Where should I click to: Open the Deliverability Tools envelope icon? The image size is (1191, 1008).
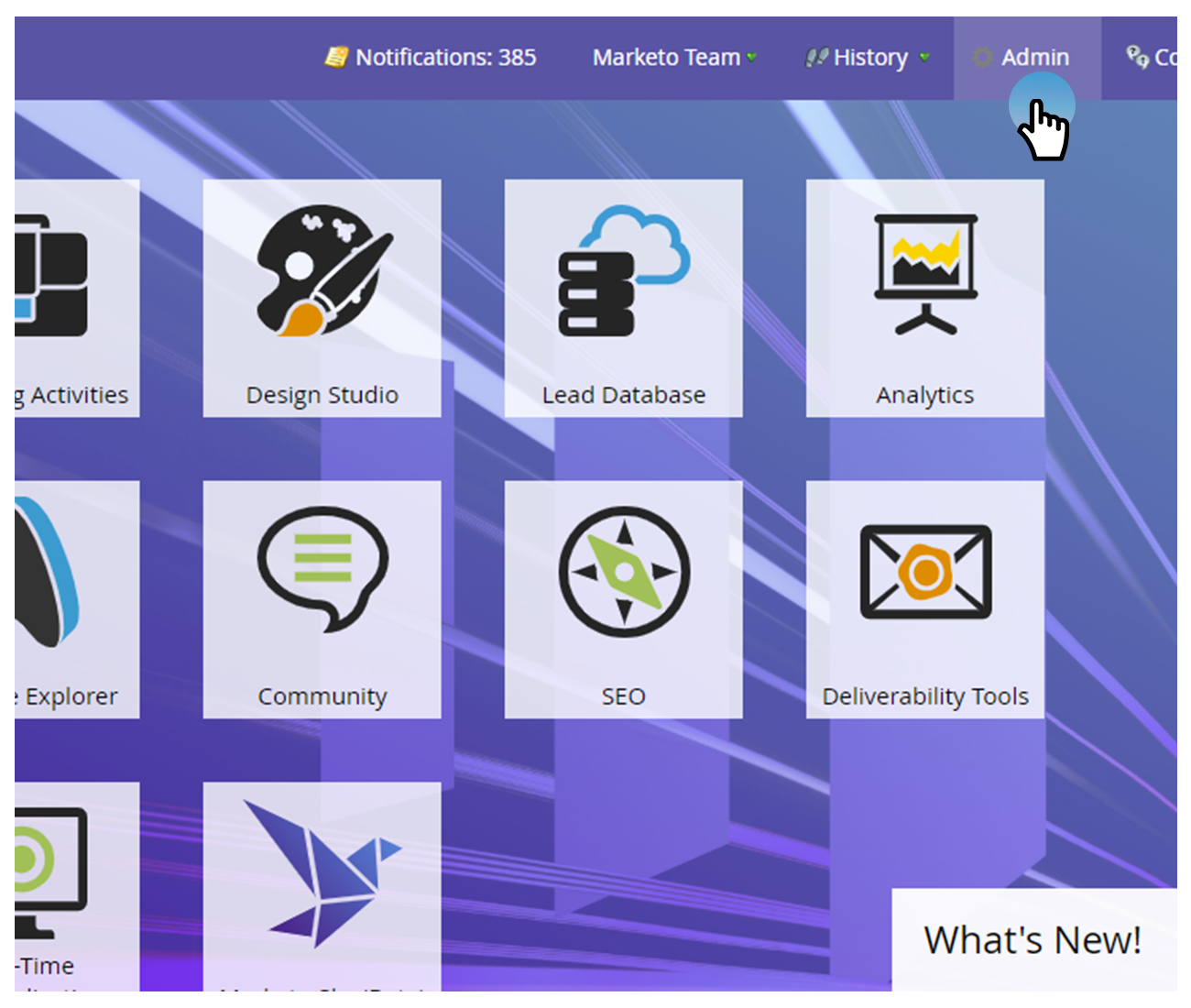(x=925, y=572)
